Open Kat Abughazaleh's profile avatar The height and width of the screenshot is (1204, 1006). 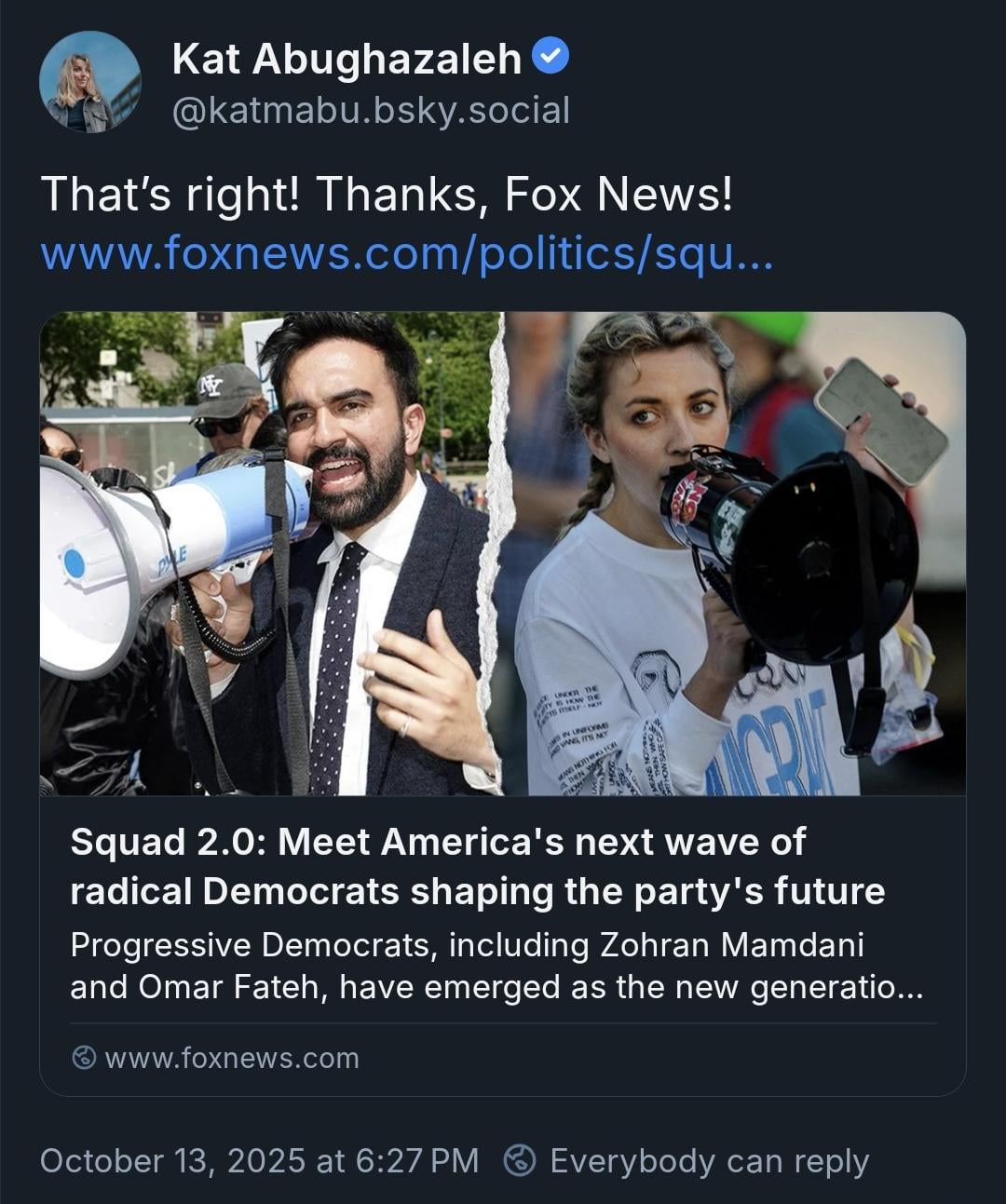point(89,82)
